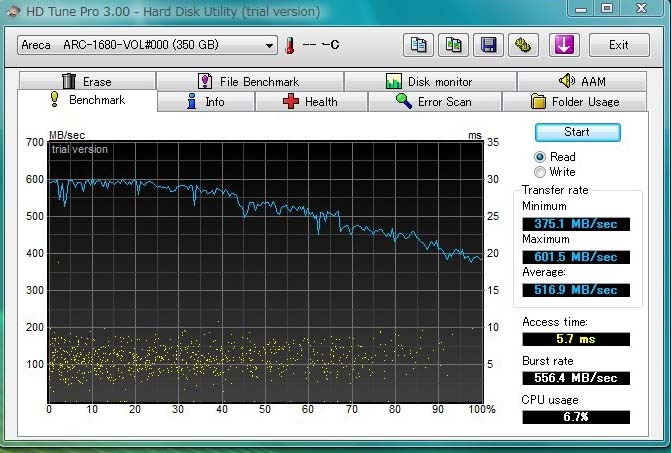This screenshot has width=671, height=453.
Task: Click the thermometer temperature icon
Action: [291, 45]
